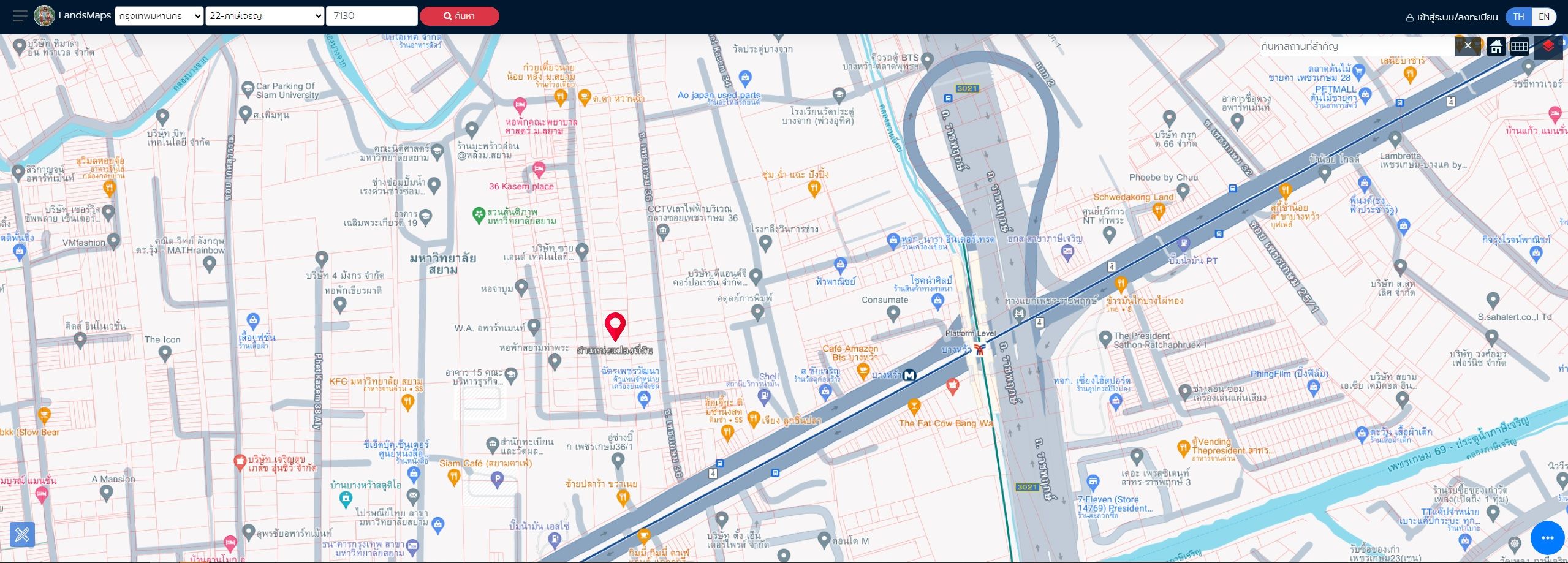This screenshot has width=1568, height=563.
Task: Click the PhingFilm shop pin
Action: 1313,388
